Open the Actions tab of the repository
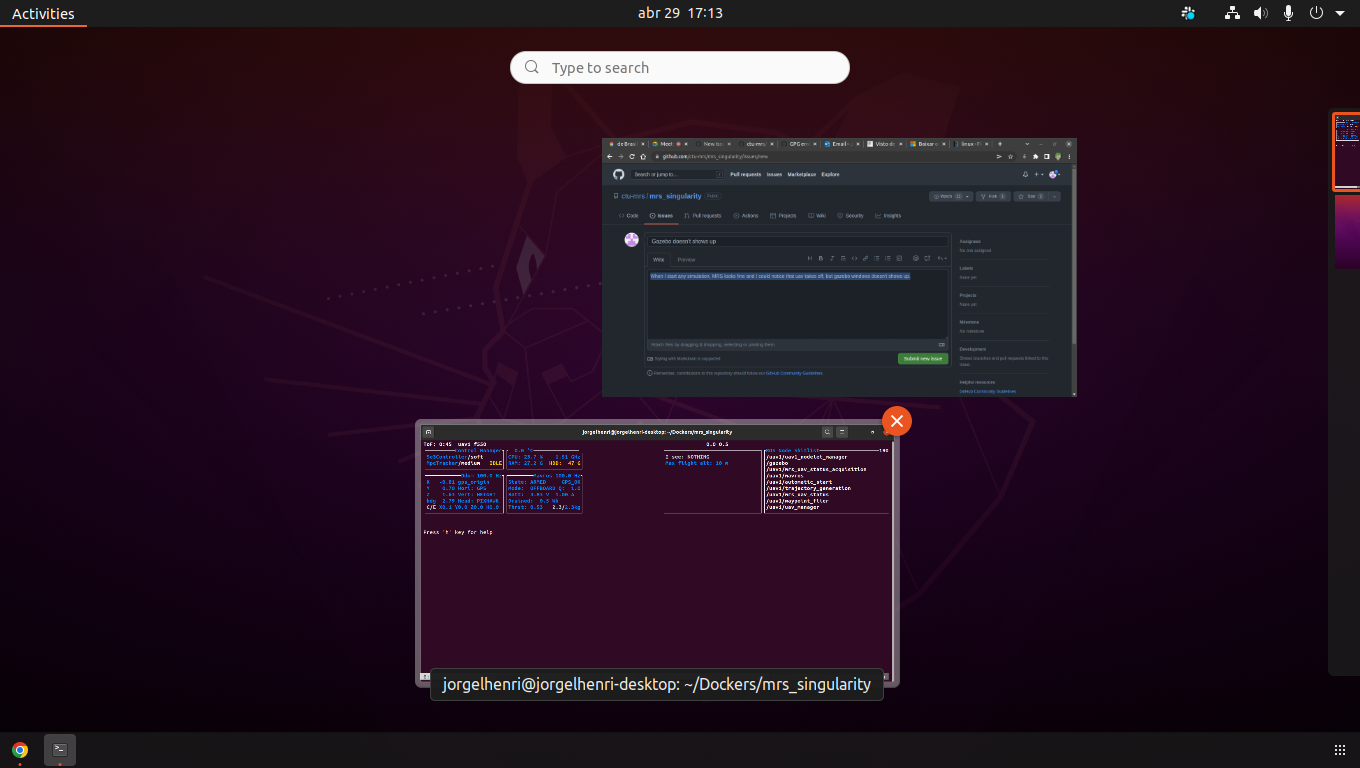 coord(746,215)
